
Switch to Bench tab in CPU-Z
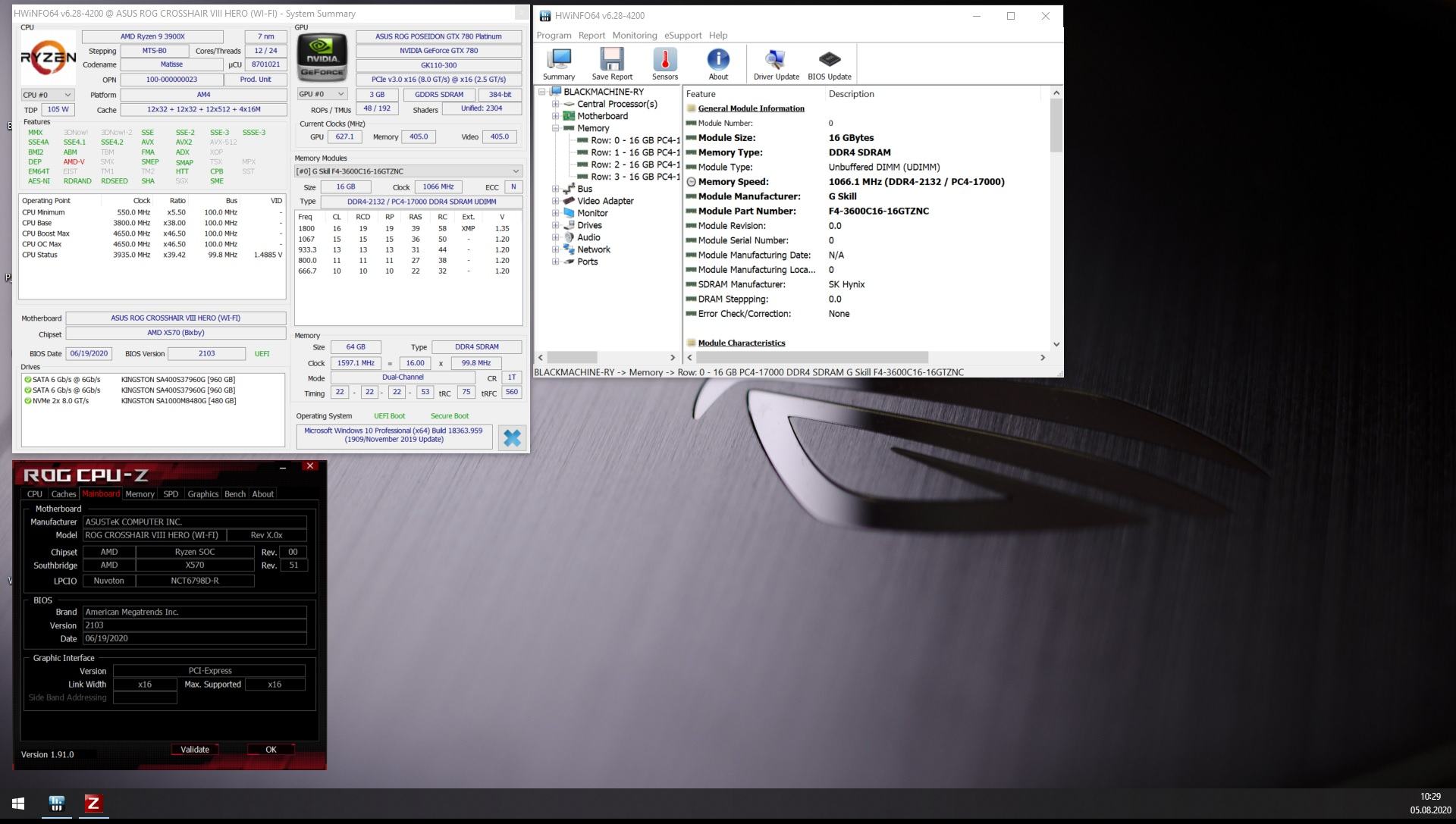(x=235, y=494)
